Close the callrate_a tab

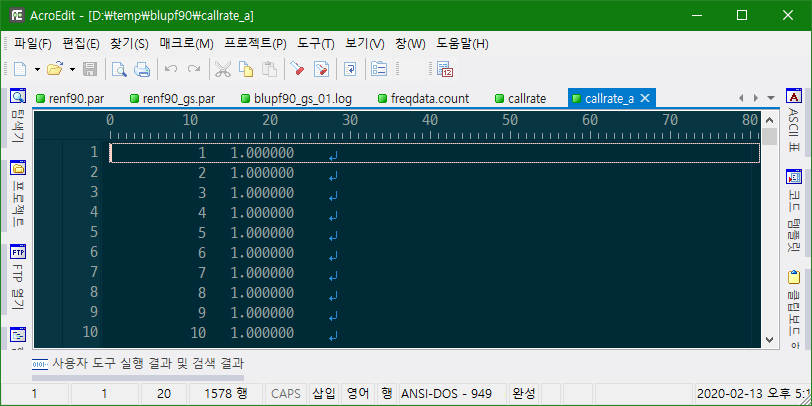(x=645, y=98)
